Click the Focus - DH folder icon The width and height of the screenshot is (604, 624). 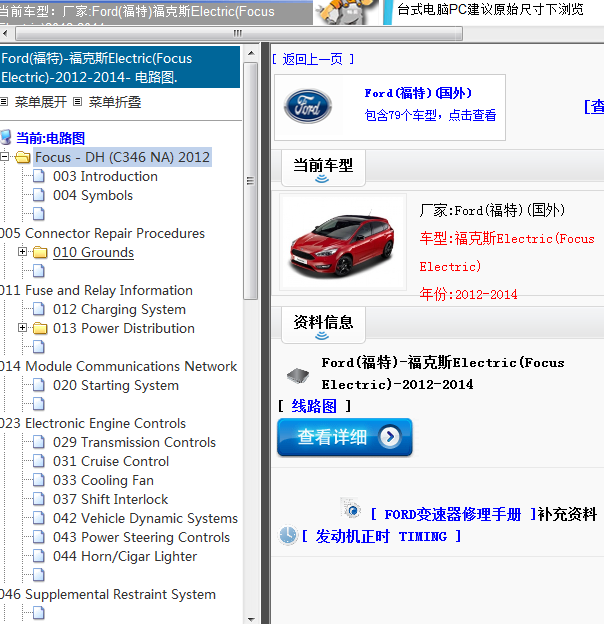[23, 157]
